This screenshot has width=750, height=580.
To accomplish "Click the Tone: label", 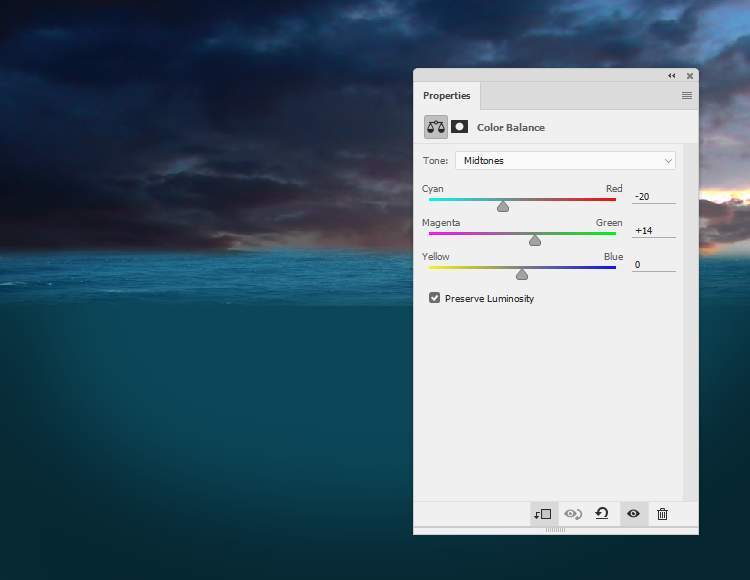I will click(435, 161).
